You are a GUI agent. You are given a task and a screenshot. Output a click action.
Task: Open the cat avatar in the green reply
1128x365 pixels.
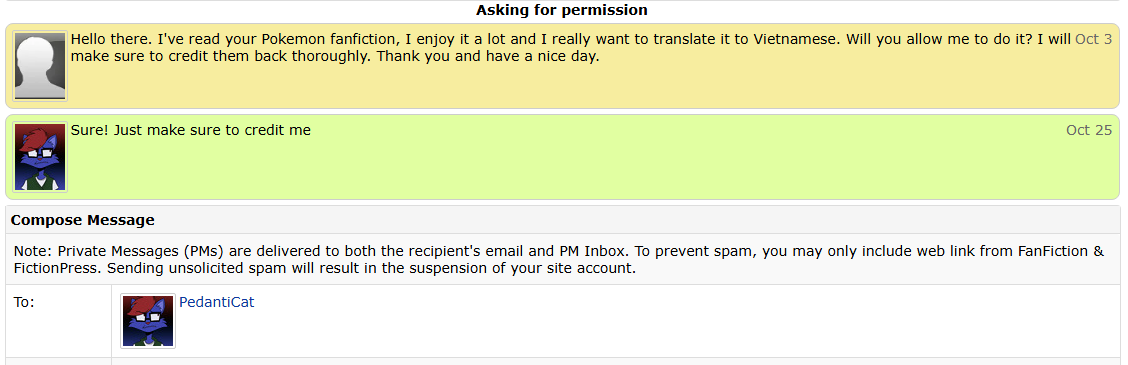click(x=40, y=157)
